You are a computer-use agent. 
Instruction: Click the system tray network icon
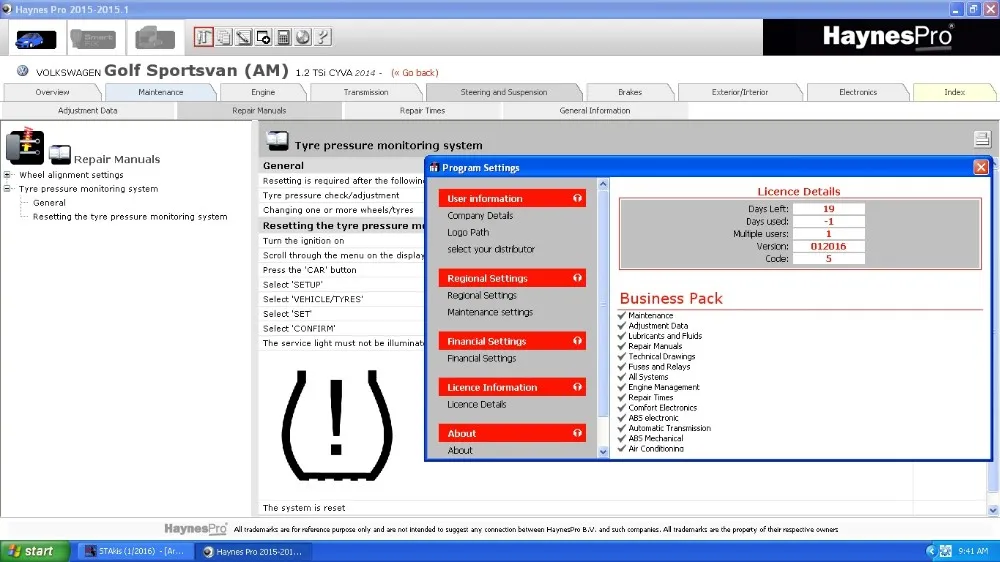click(x=945, y=551)
